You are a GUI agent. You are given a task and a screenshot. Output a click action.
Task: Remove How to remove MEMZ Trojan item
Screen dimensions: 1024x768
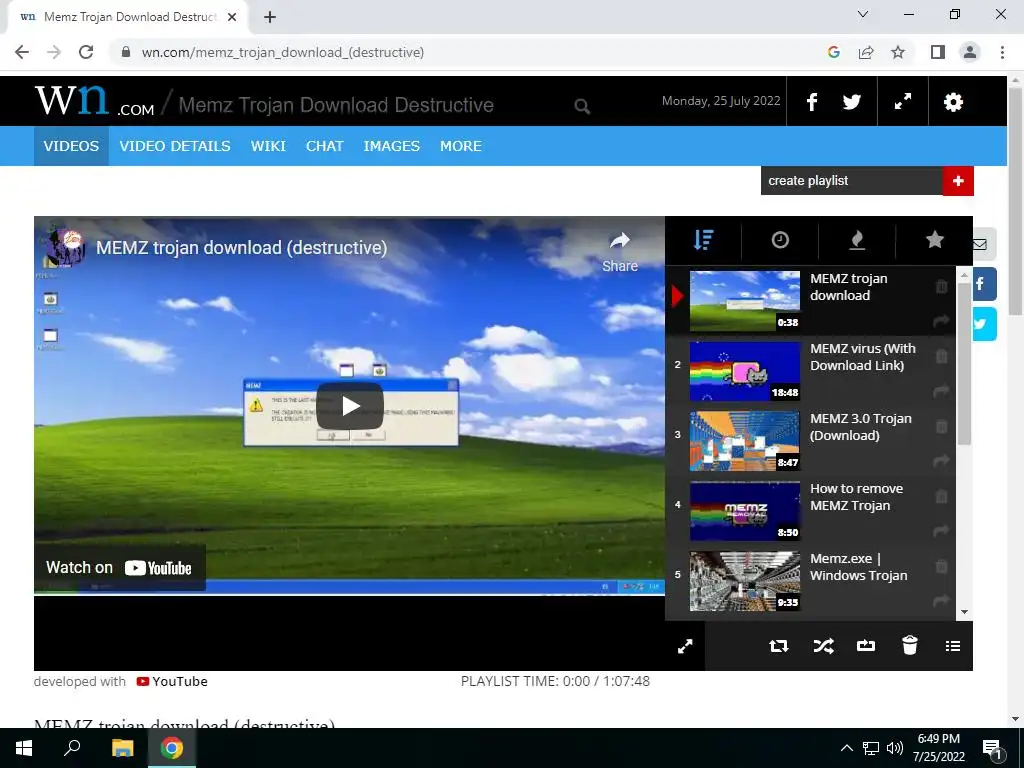pos(941,496)
